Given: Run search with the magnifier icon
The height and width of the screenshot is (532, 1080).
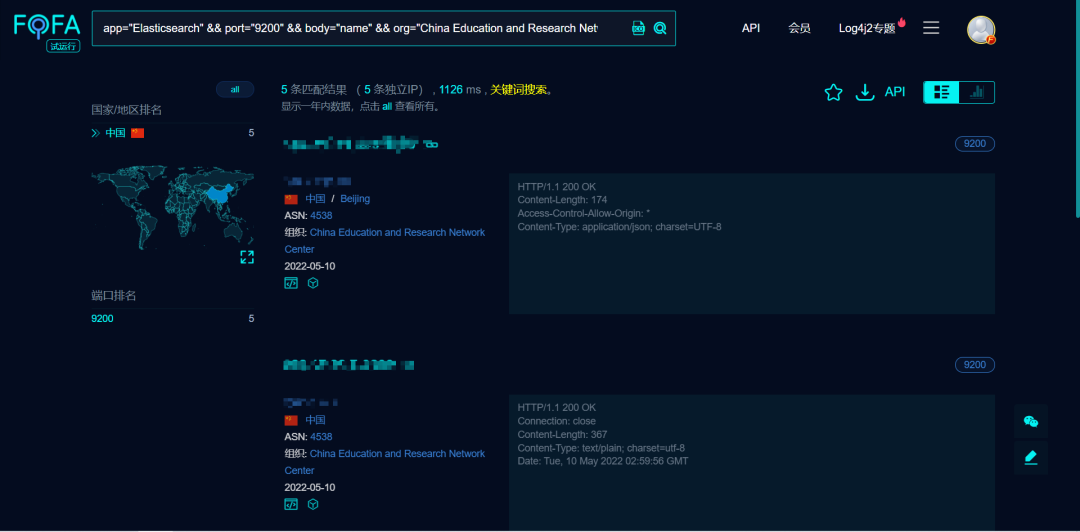Looking at the screenshot, I should coord(660,28).
